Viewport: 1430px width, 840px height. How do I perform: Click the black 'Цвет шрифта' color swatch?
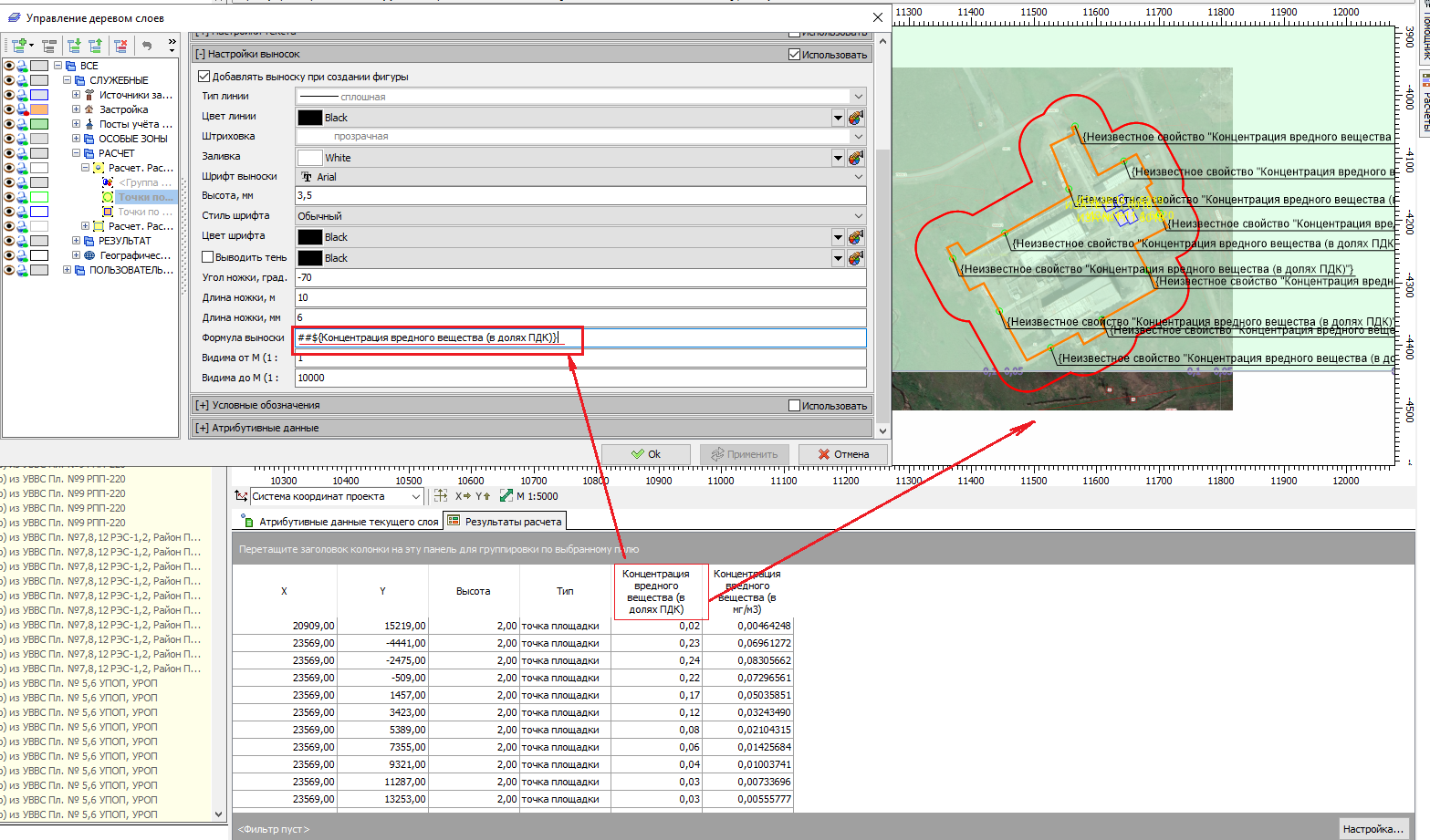[310, 237]
